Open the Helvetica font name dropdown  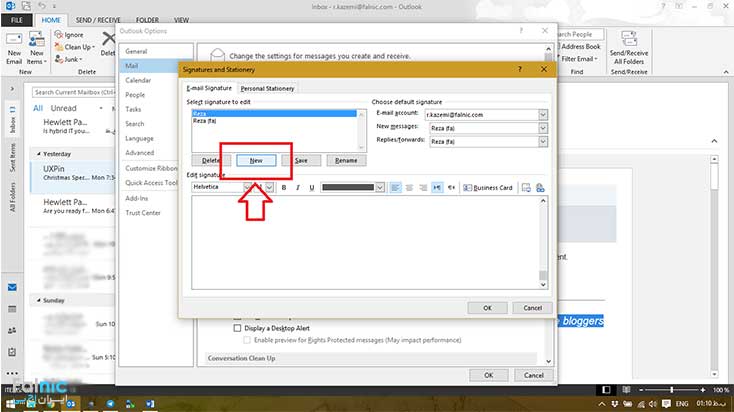(247, 187)
